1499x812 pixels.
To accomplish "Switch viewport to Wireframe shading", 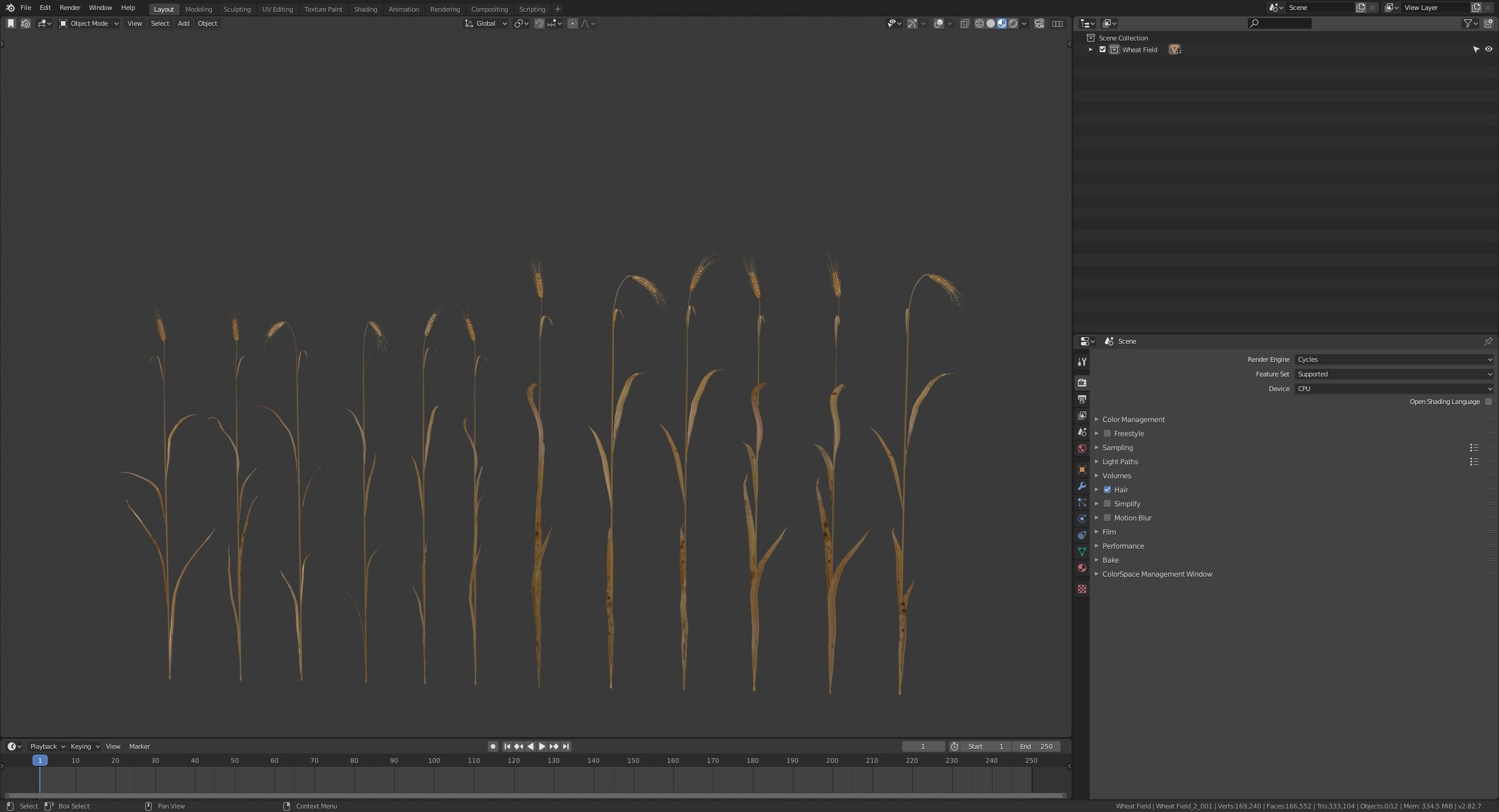I will click(979, 23).
